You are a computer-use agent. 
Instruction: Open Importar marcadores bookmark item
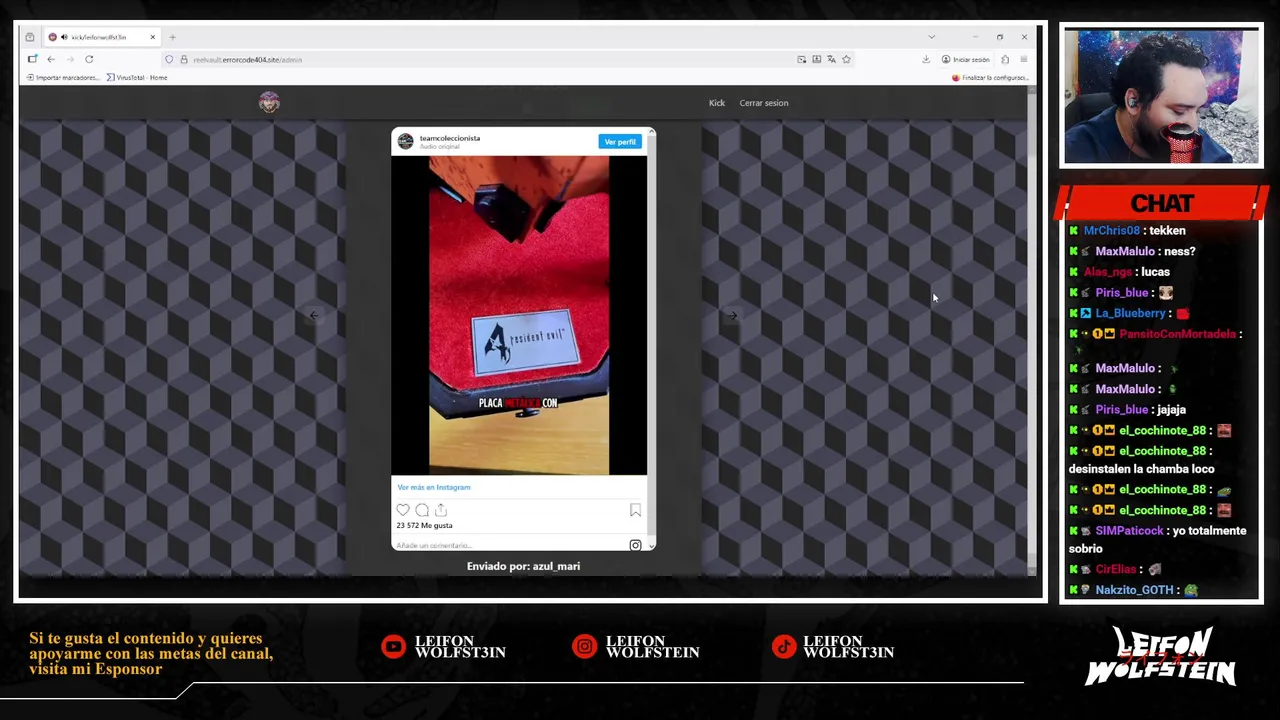pos(63,77)
